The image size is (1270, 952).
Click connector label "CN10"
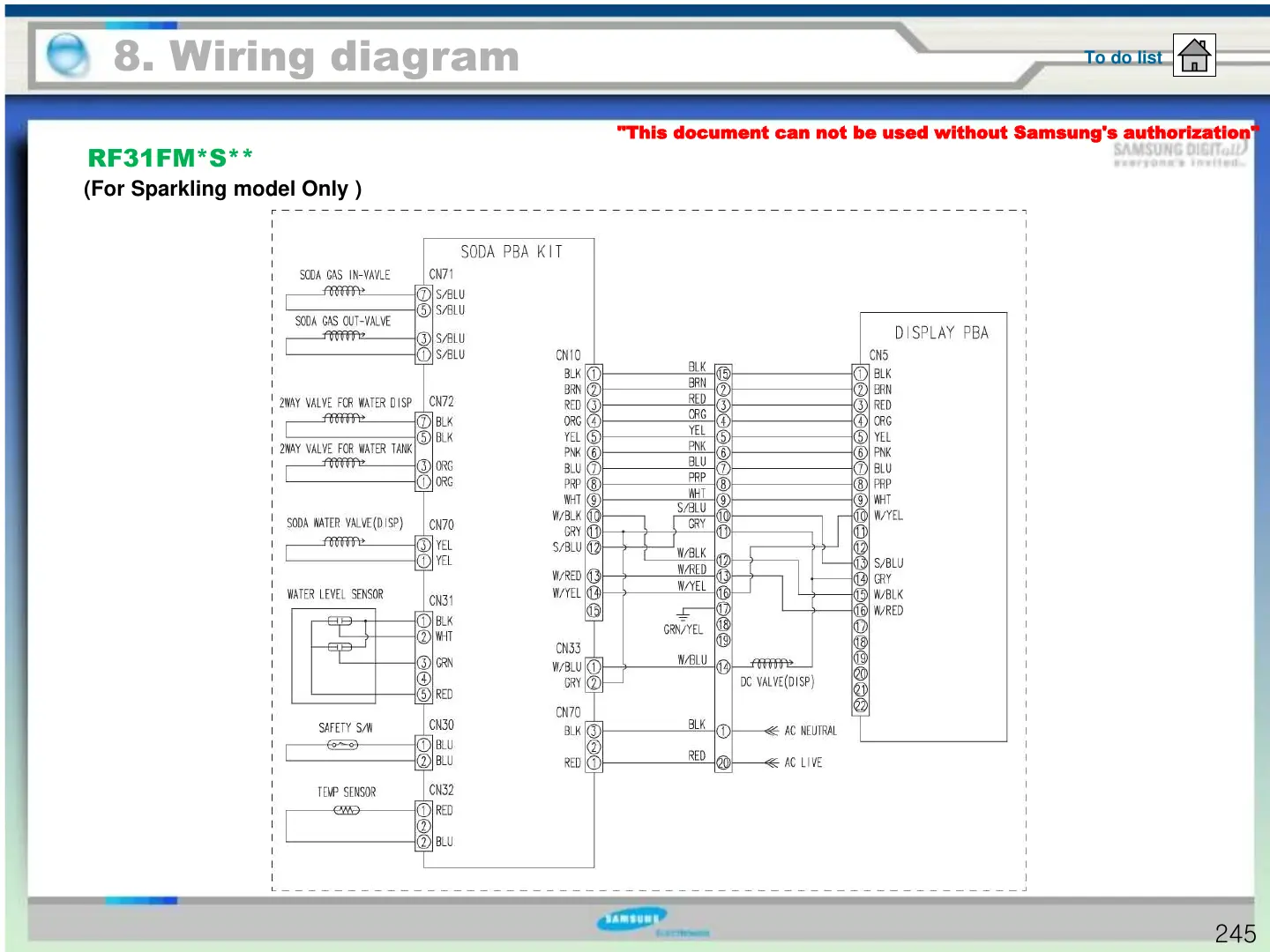[568, 355]
